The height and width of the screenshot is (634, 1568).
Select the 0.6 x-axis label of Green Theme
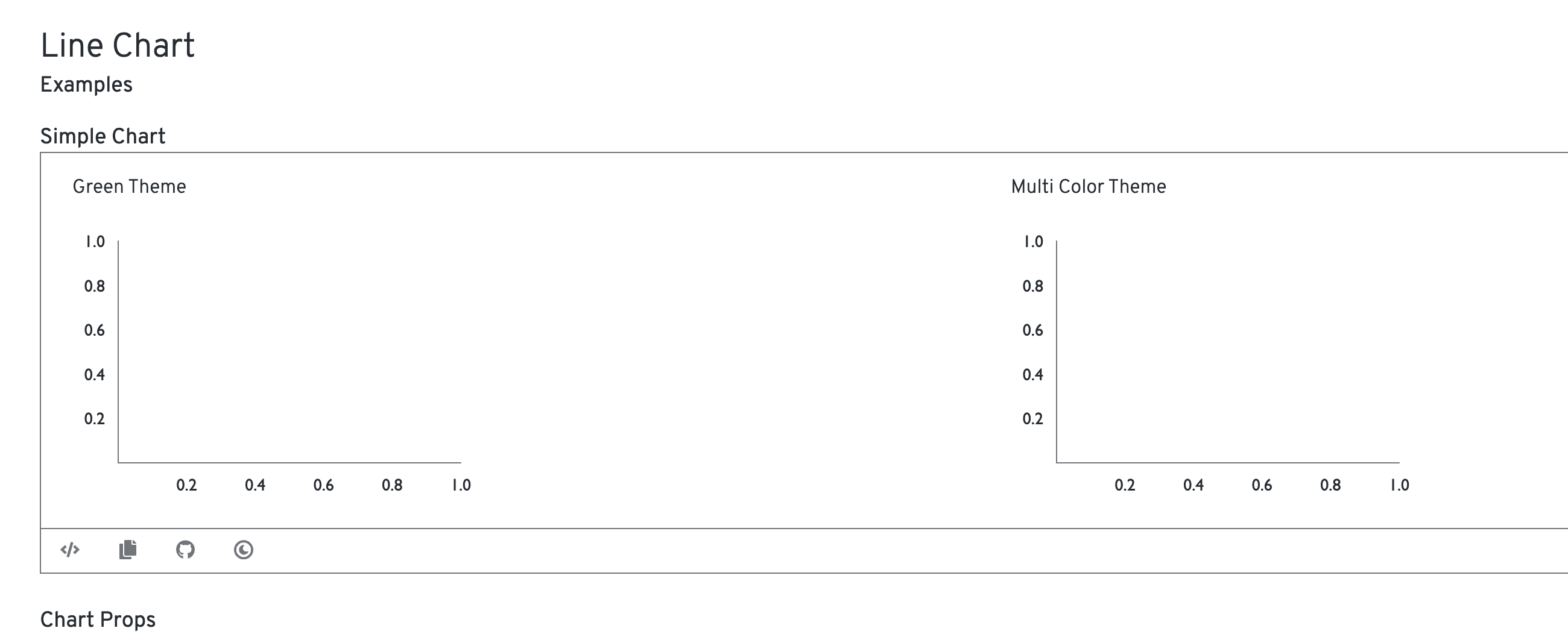323,485
